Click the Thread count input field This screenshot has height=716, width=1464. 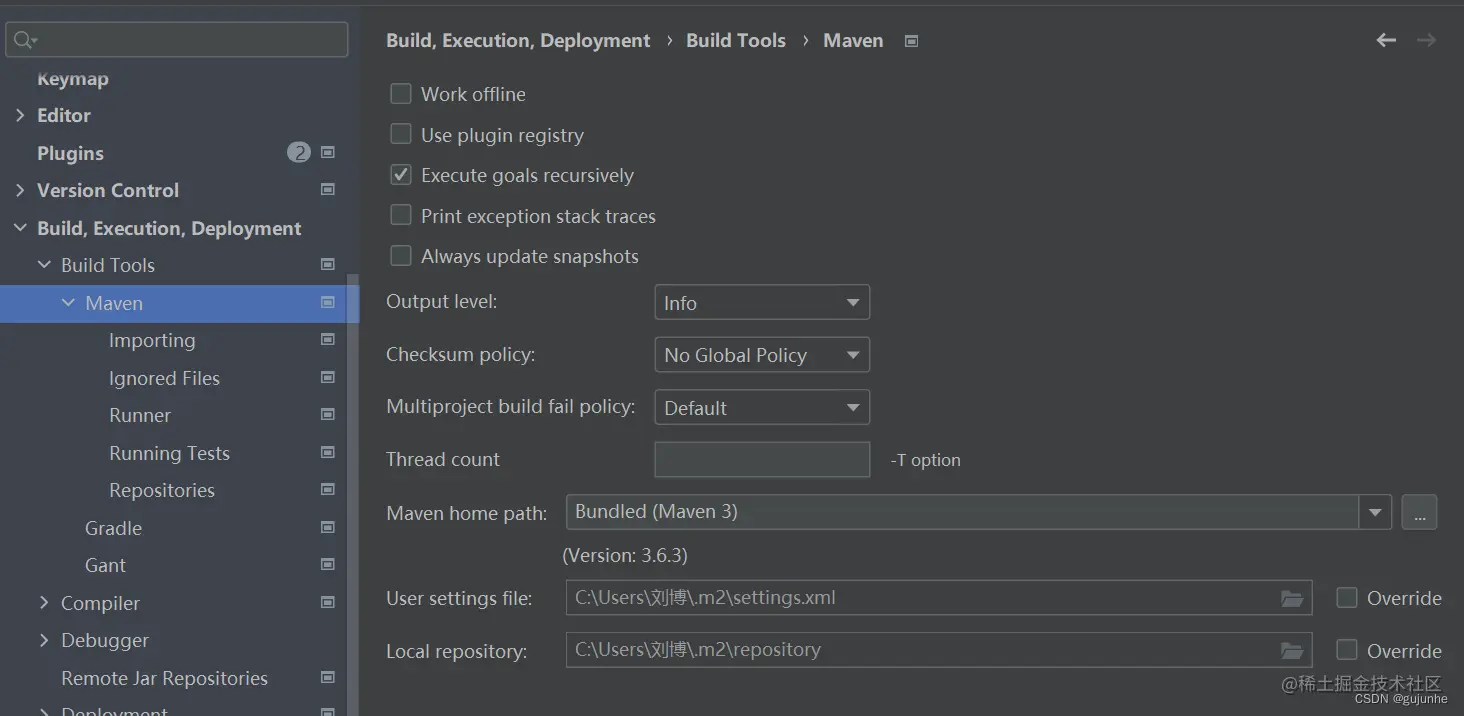click(x=762, y=460)
